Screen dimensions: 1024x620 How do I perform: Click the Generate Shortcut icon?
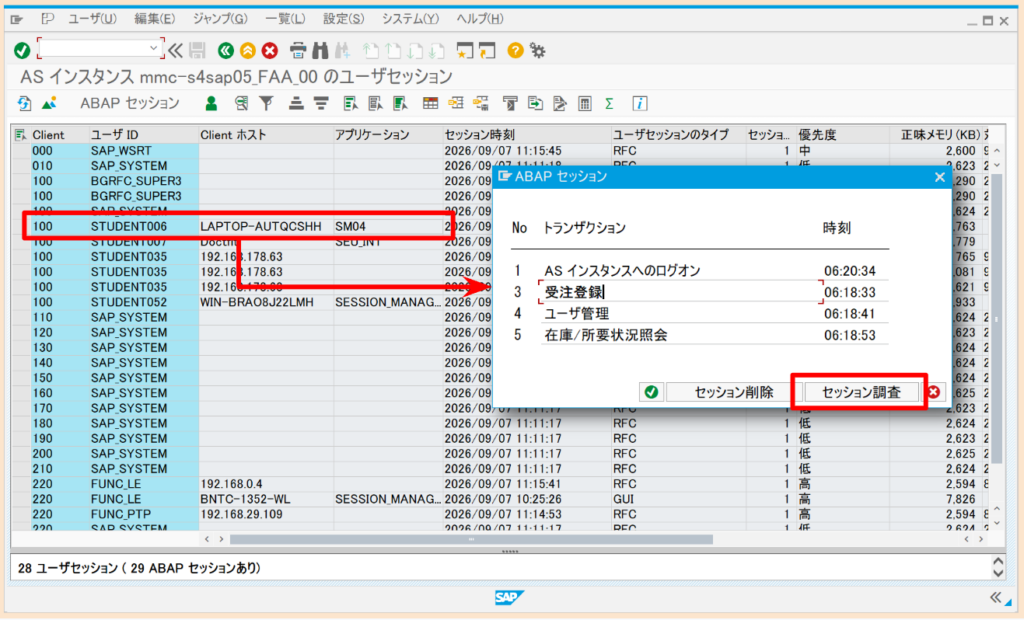[x=487, y=50]
